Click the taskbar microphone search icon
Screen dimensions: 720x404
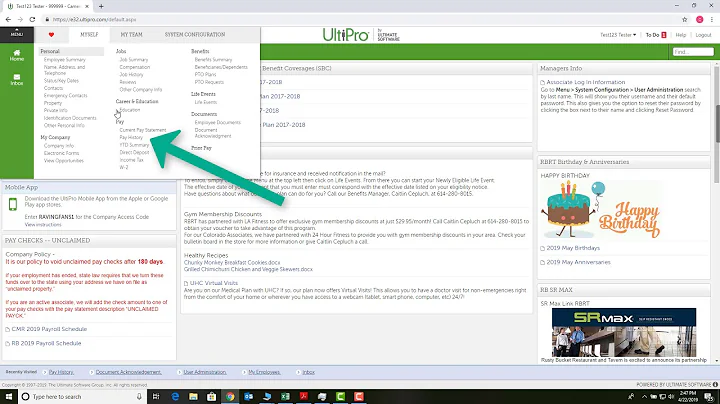pyautogui.click(x=139, y=396)
